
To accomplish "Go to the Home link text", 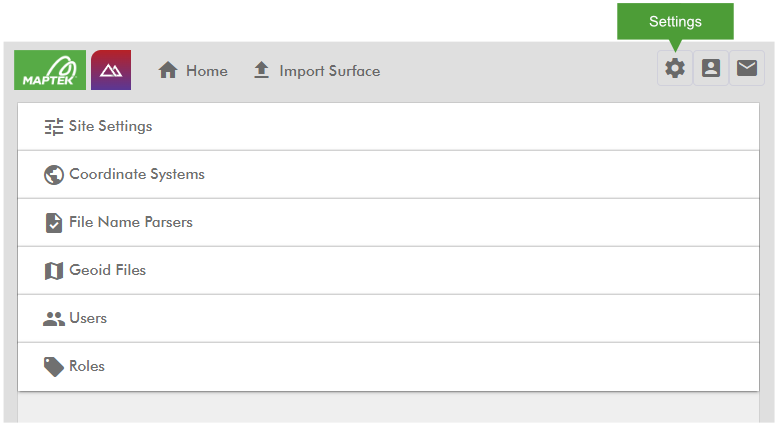I will pyautogui.click(x=207, y=71).
